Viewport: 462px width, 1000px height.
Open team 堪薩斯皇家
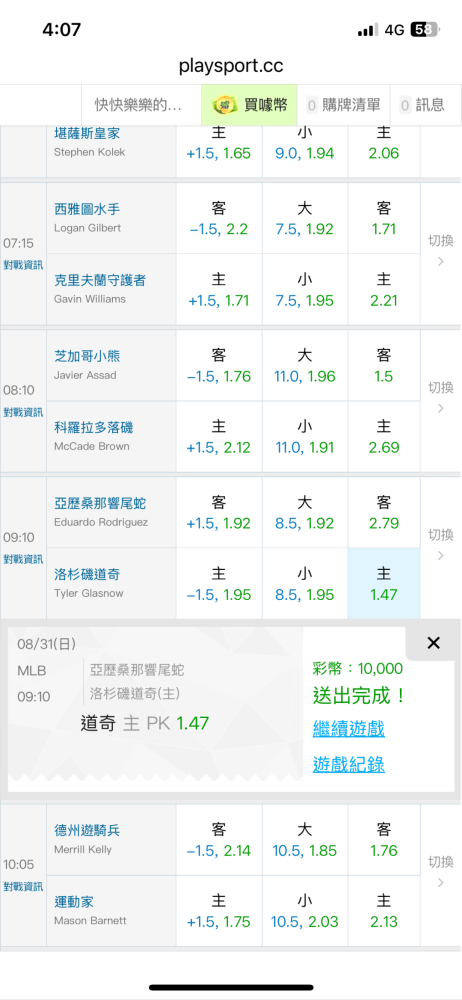[x=87, y=133]
